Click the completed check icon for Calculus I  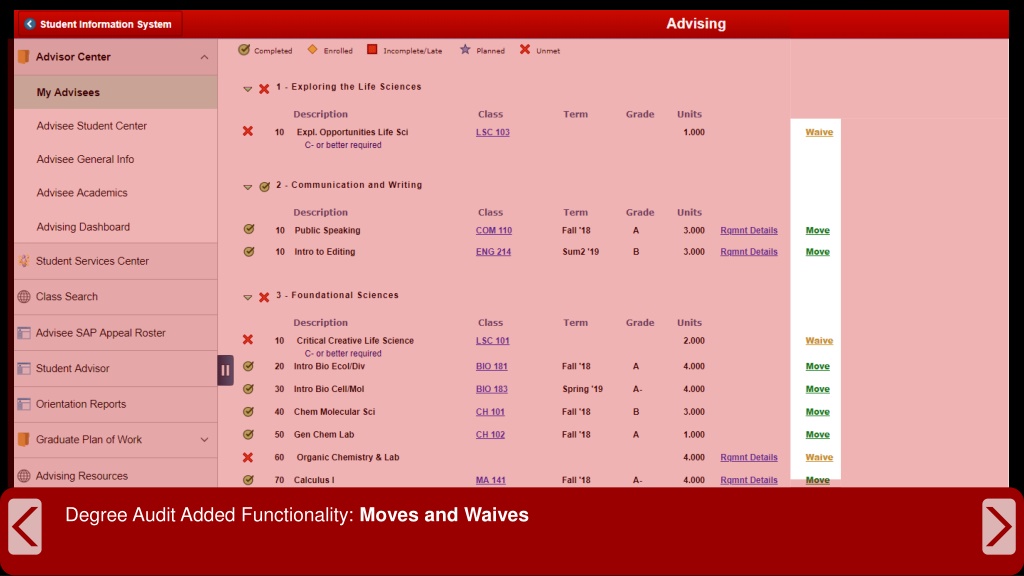pos(248,479)
